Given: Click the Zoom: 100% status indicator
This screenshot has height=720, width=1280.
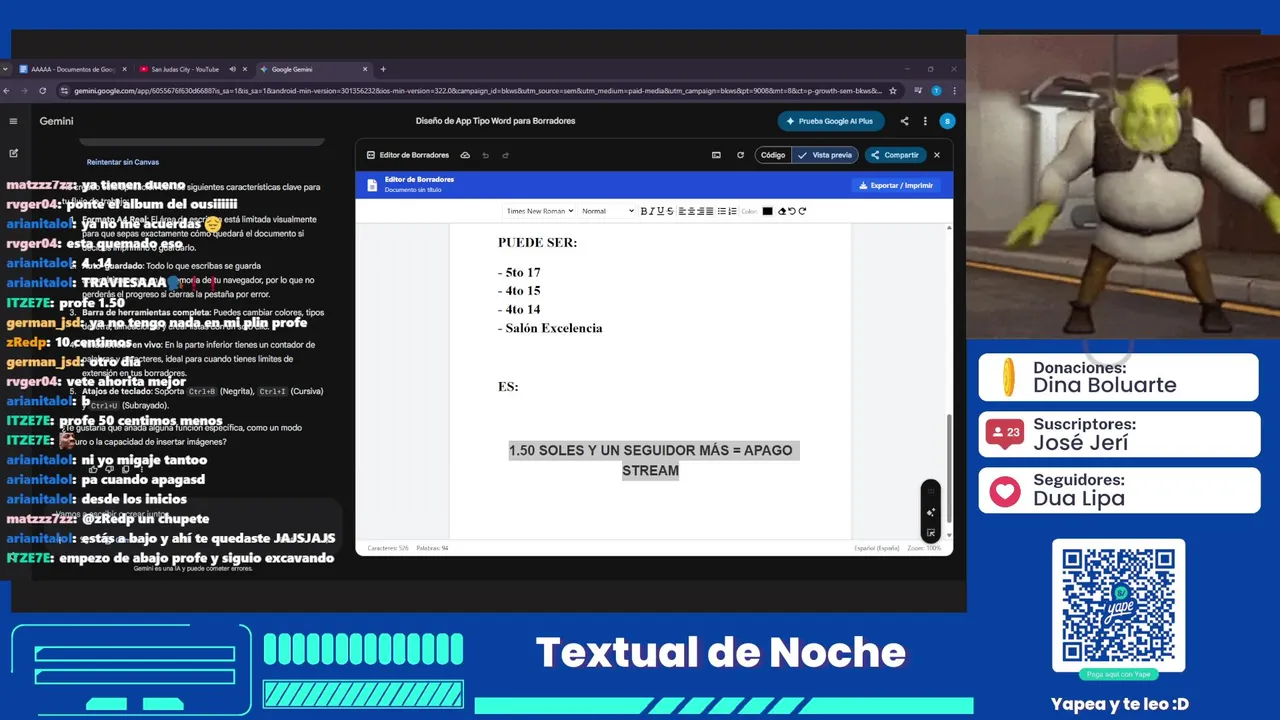Looking at the screenshot, I should pyautogui.click(x=925, y=548).
